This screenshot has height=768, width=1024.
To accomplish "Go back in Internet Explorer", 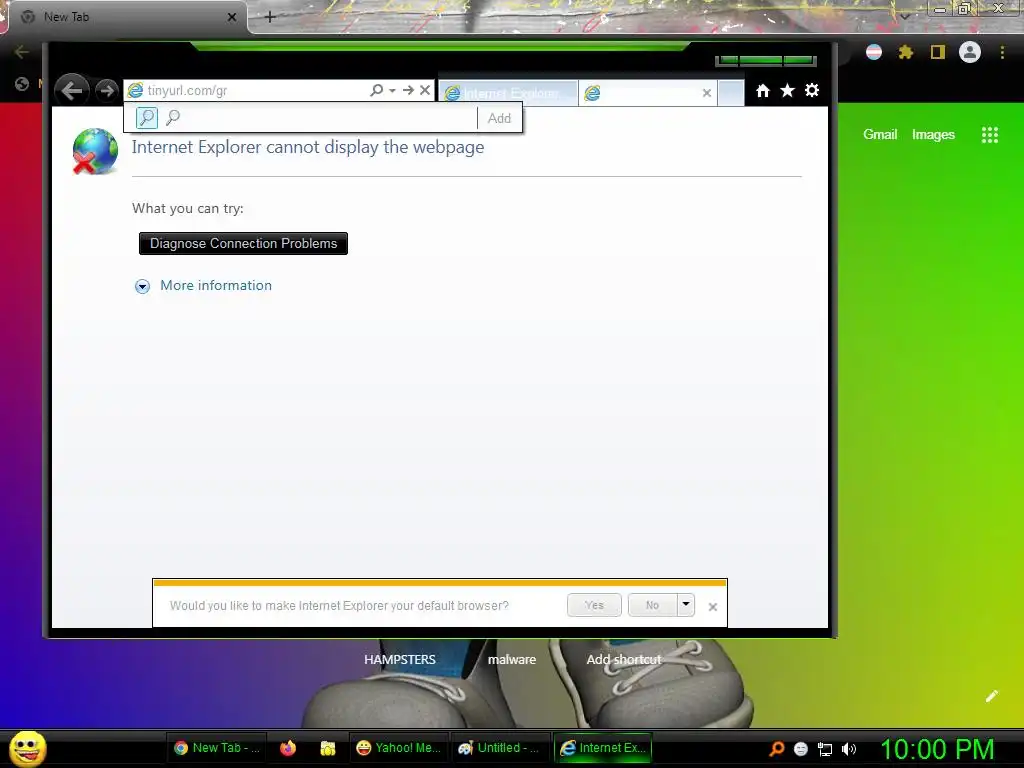I will (x=72, y=90).
